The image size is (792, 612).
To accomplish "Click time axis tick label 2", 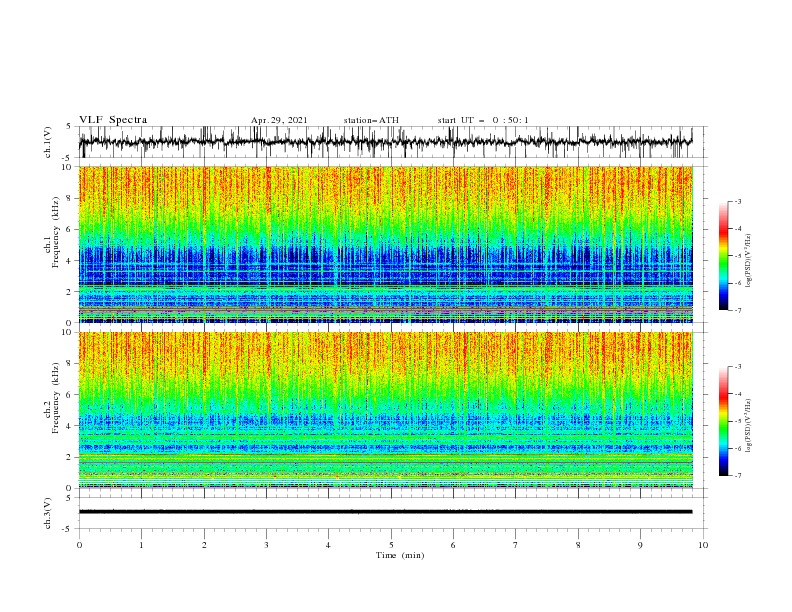I will [204, 545].
